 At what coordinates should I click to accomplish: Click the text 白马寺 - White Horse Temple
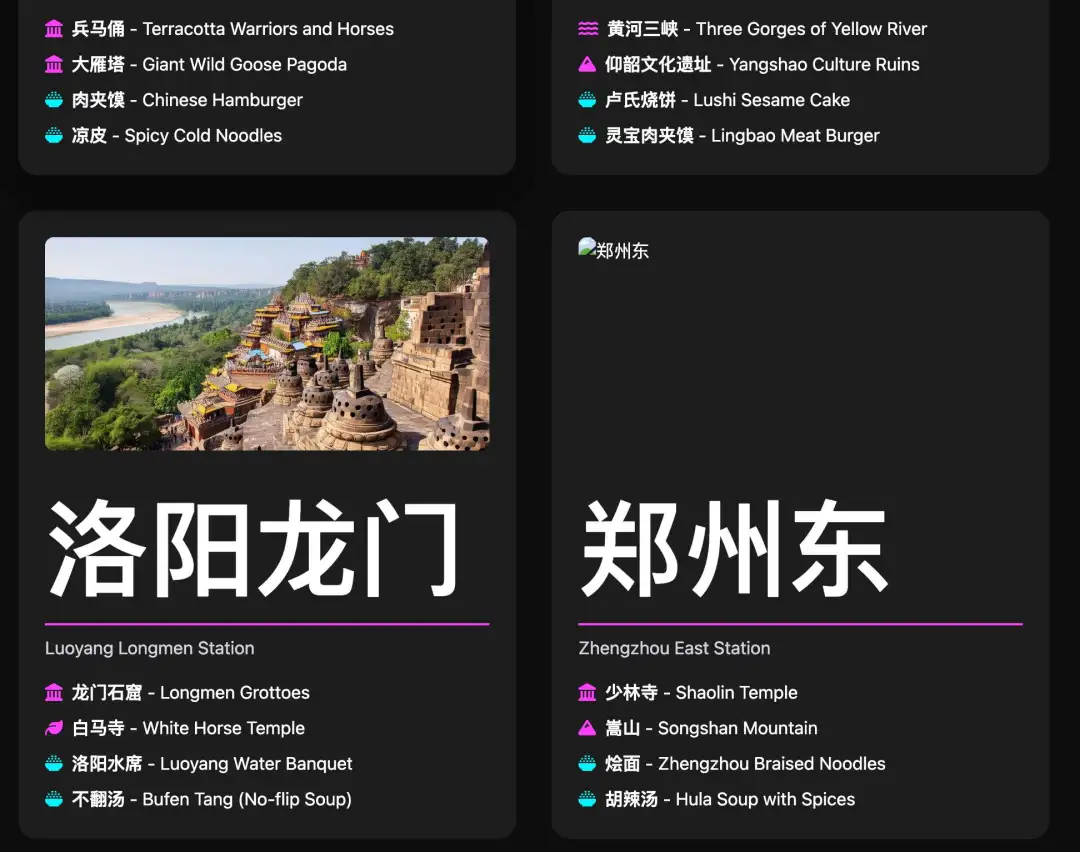(x=189, y=728)
